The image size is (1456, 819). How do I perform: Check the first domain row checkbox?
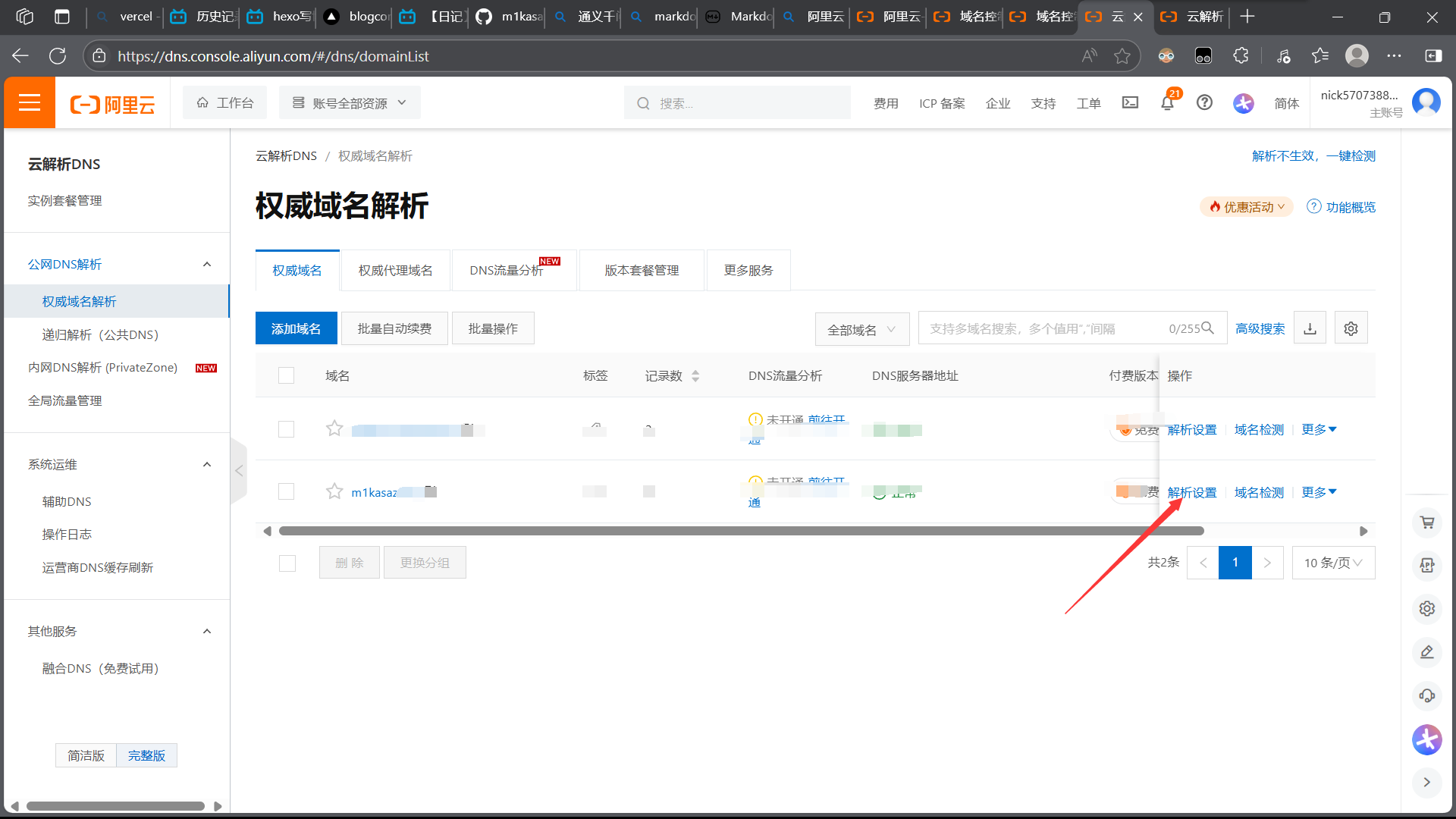point(286,429)
